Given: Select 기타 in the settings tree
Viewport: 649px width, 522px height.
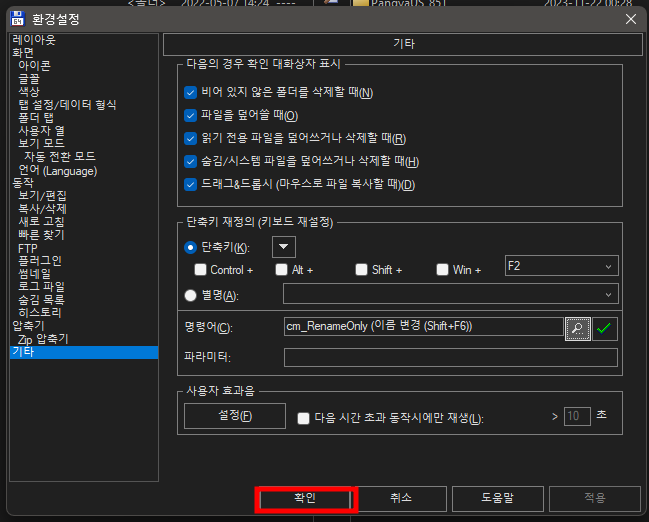Looking at the screenshot, I should point(84,352).
